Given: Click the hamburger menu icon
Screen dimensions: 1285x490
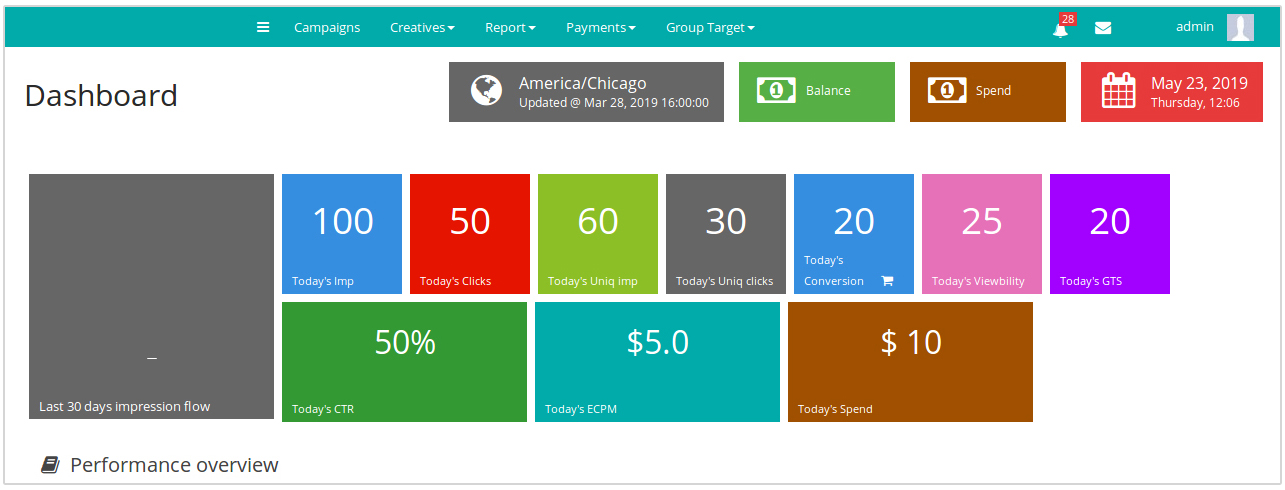Looking at the screenshot, I should (263, 27).
